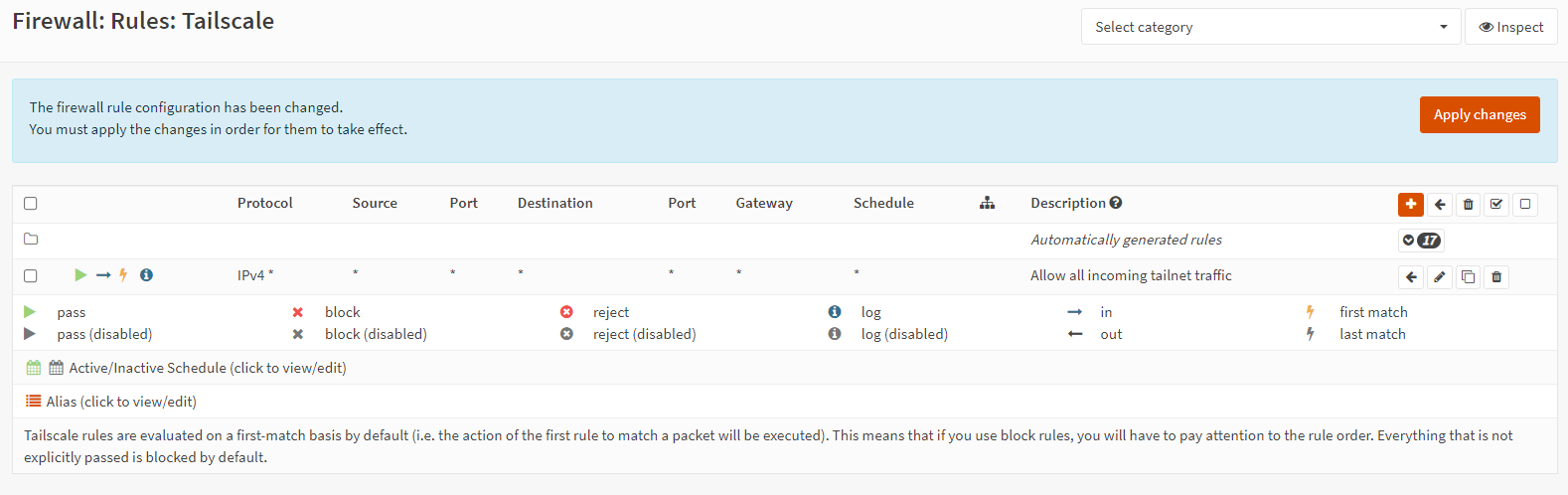1568x495 pixels.
Task: Tick the select all rules checkbox
Action: coord(31,203)
